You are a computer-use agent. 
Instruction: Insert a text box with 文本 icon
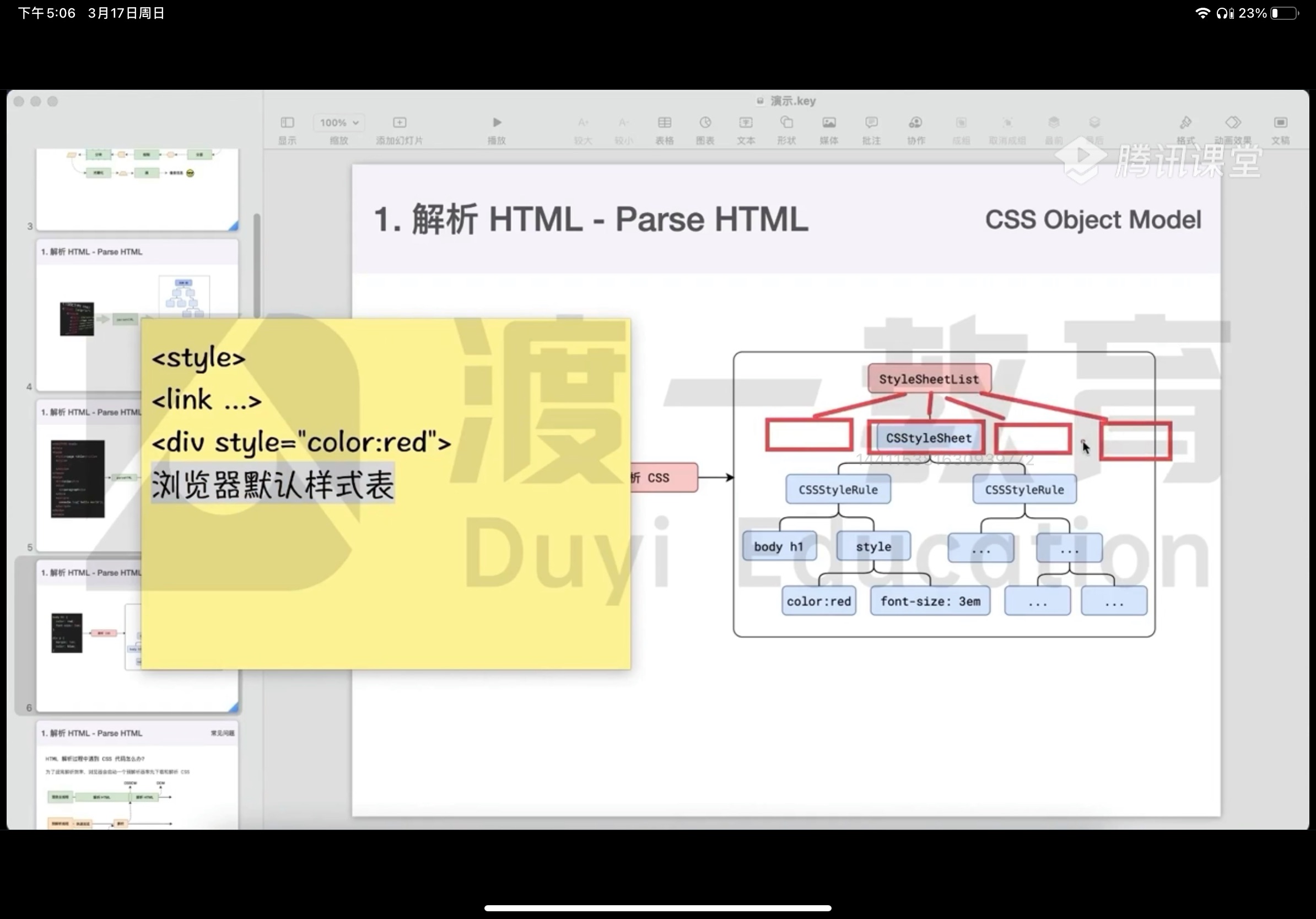pos(746,123)
